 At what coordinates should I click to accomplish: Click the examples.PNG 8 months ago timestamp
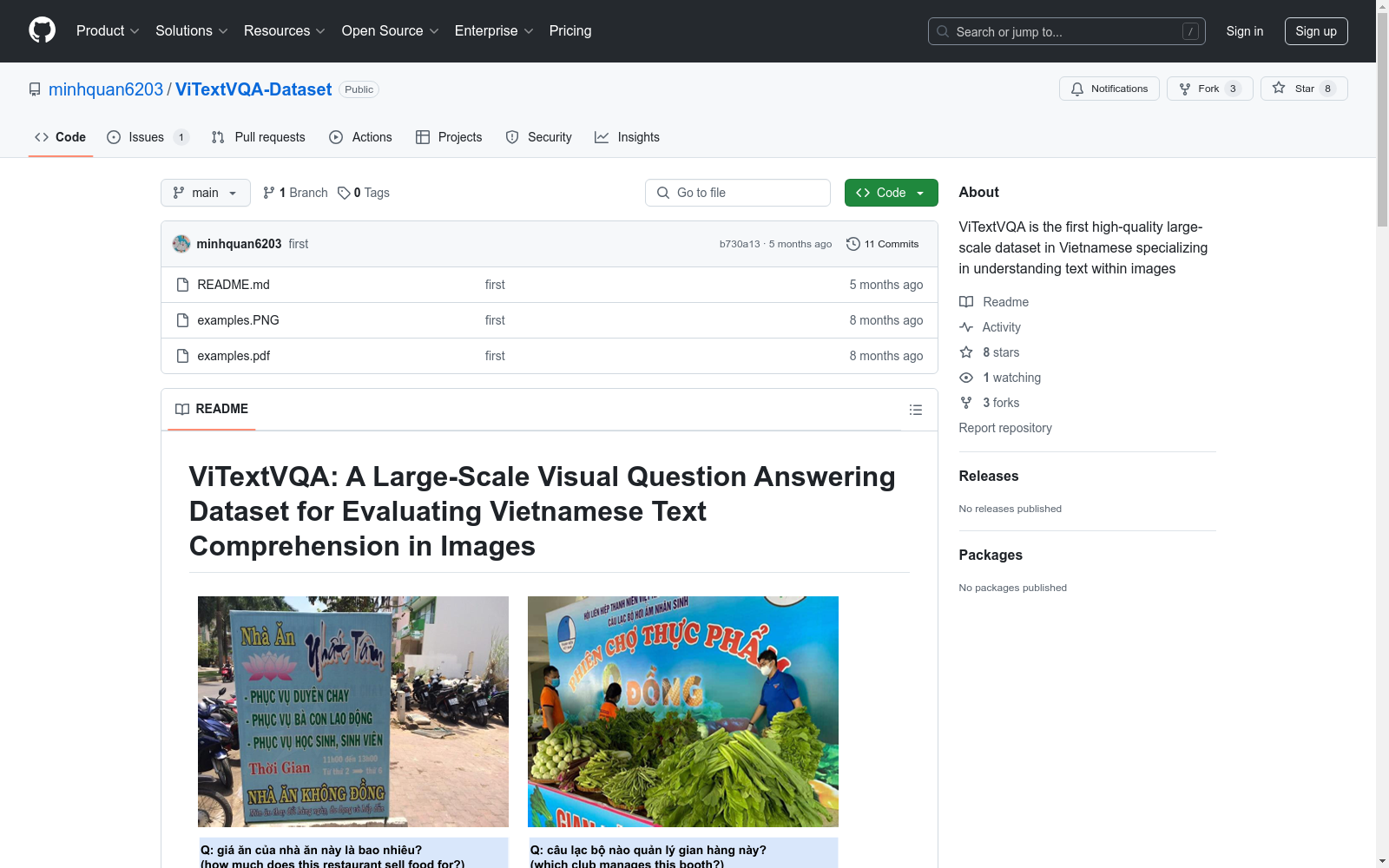[886, 320]
